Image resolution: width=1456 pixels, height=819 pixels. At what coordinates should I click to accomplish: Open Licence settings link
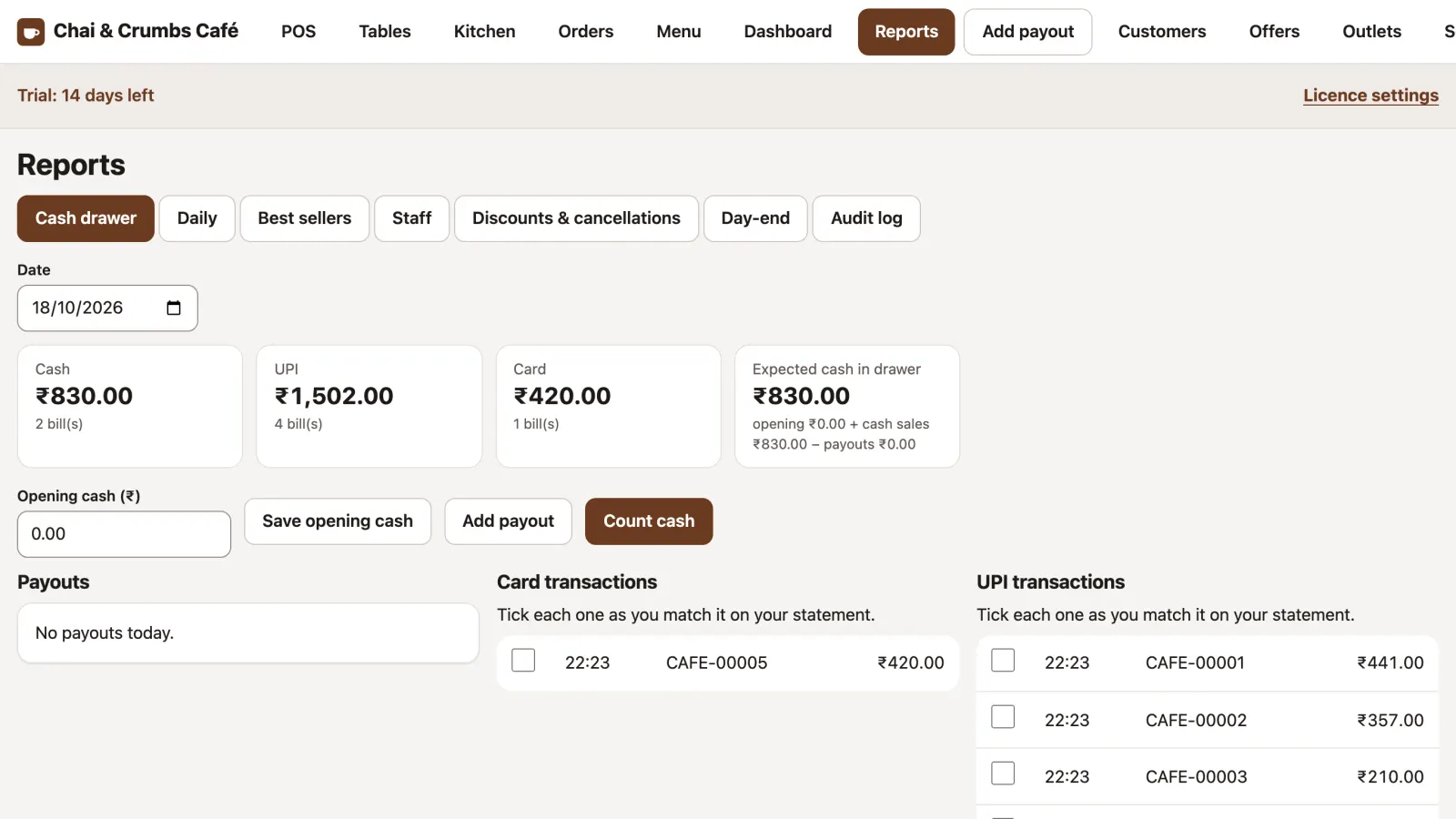coord(1370,96)
